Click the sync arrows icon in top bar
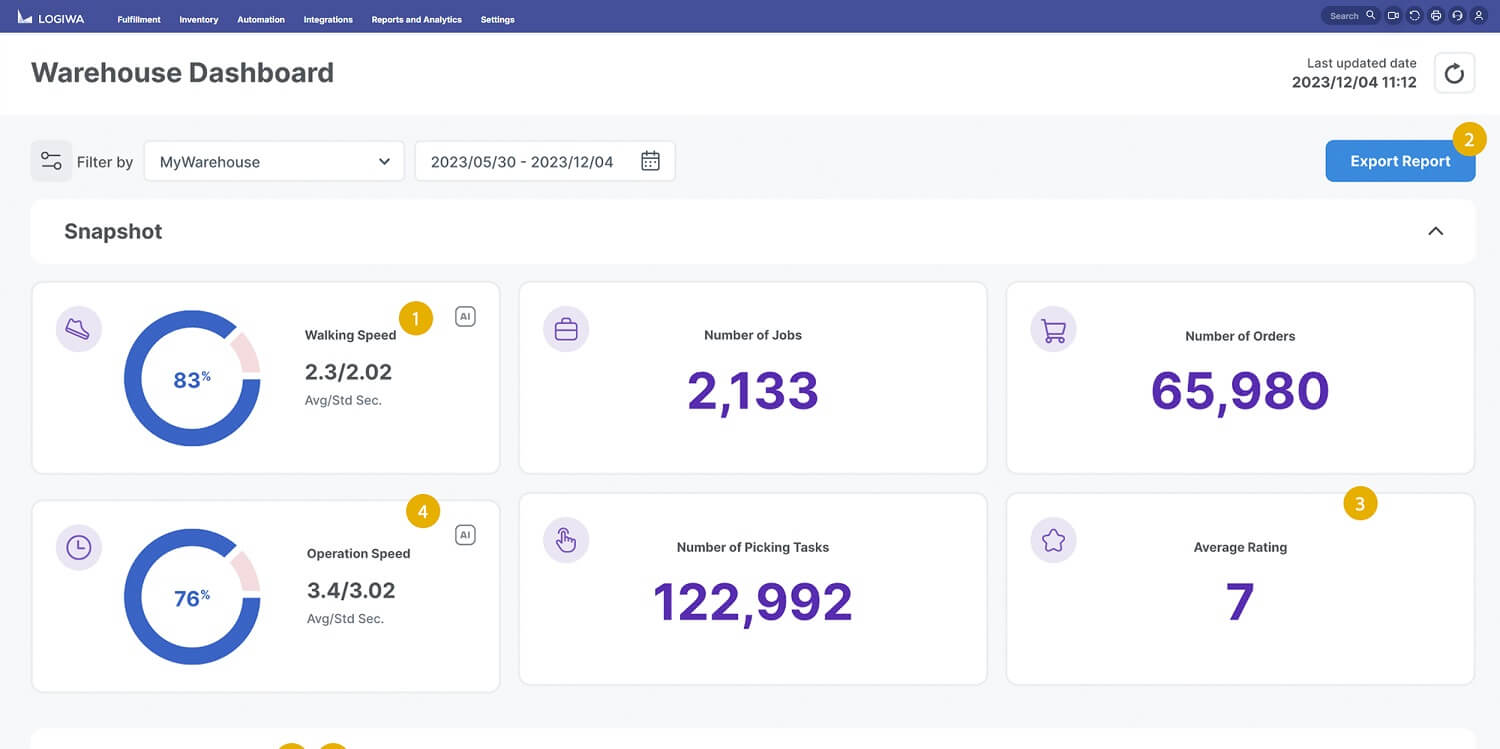 pyautogui.click(x=1414, y=16)
